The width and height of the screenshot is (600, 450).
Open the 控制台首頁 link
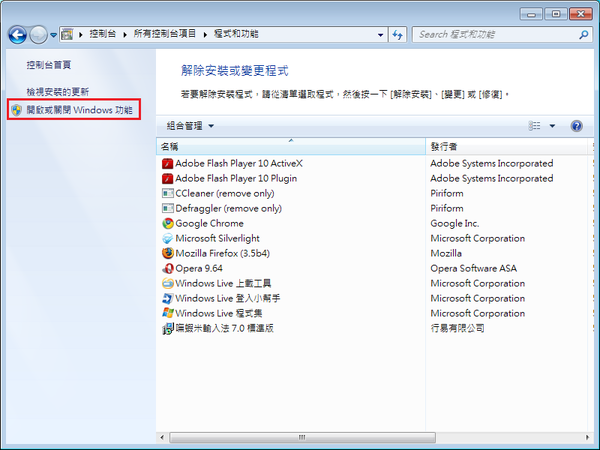coord(49,65)
